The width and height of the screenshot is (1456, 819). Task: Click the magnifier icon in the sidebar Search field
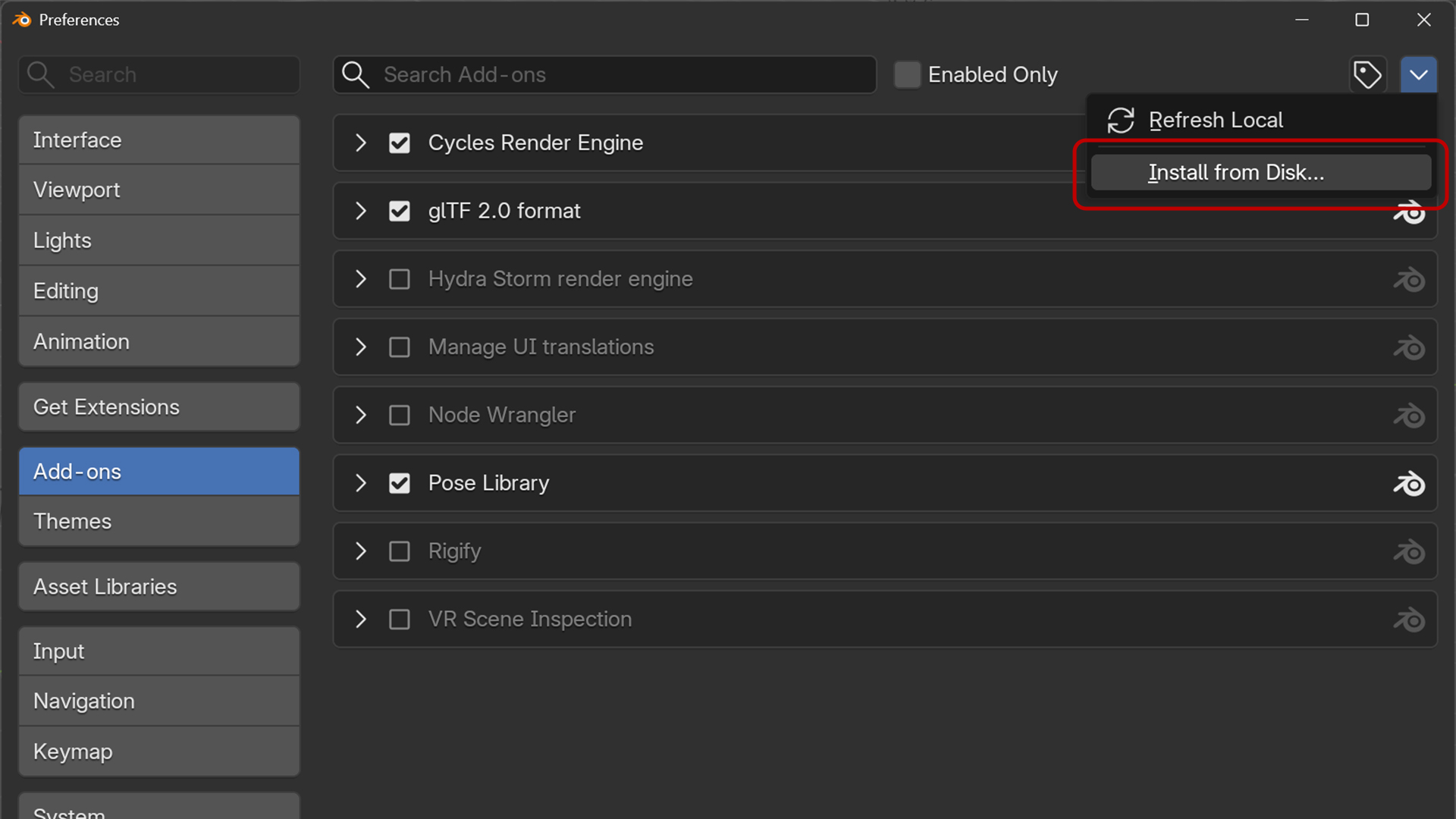point(40,74)
